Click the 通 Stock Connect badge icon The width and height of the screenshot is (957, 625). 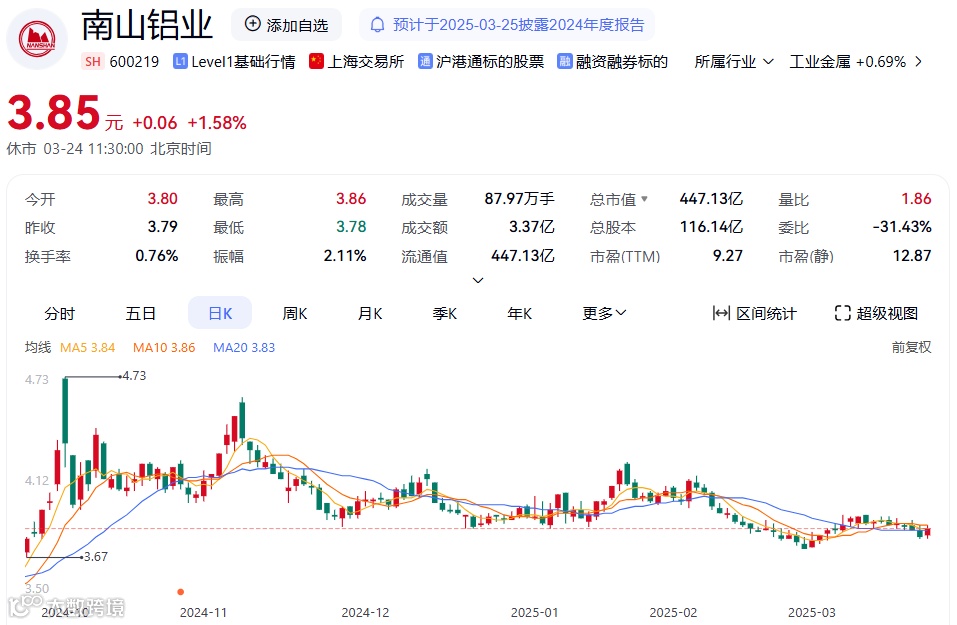click(x=425, y=61)
